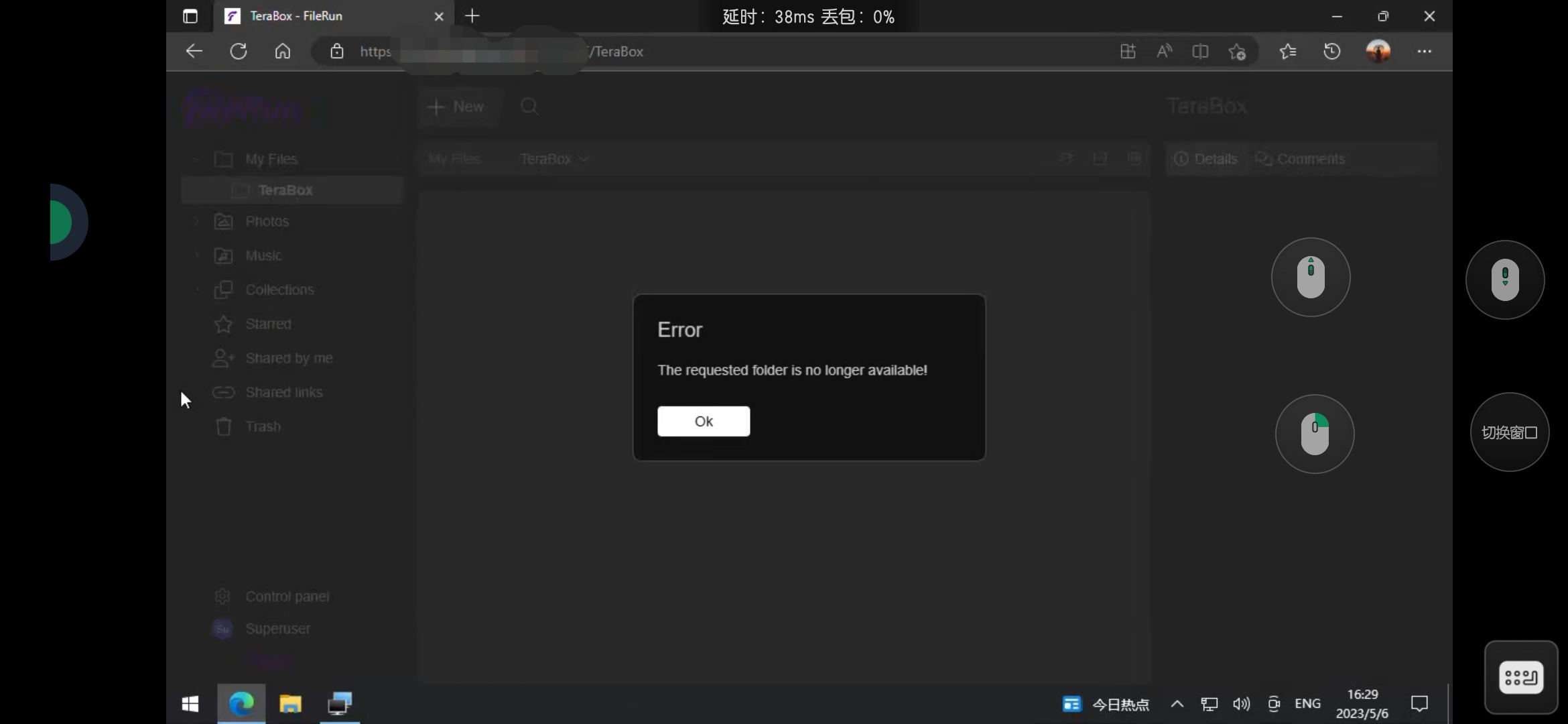Open Music in the sidebar
Image resolution: width=1568 pixels, height=724 pixels.
[x=263, y=255]
